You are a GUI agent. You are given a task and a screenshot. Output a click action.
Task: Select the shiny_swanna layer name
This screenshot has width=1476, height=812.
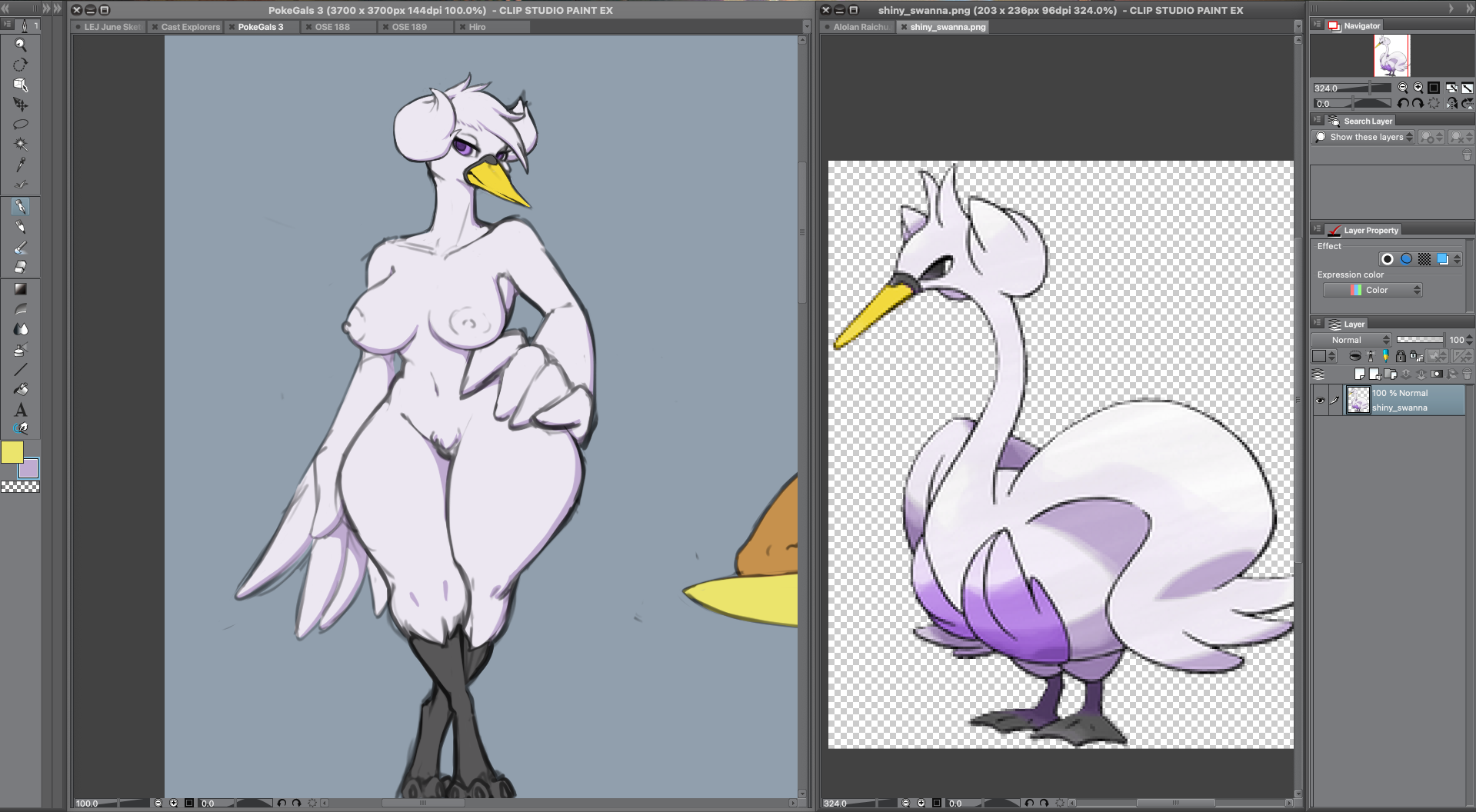[1400, 408]
